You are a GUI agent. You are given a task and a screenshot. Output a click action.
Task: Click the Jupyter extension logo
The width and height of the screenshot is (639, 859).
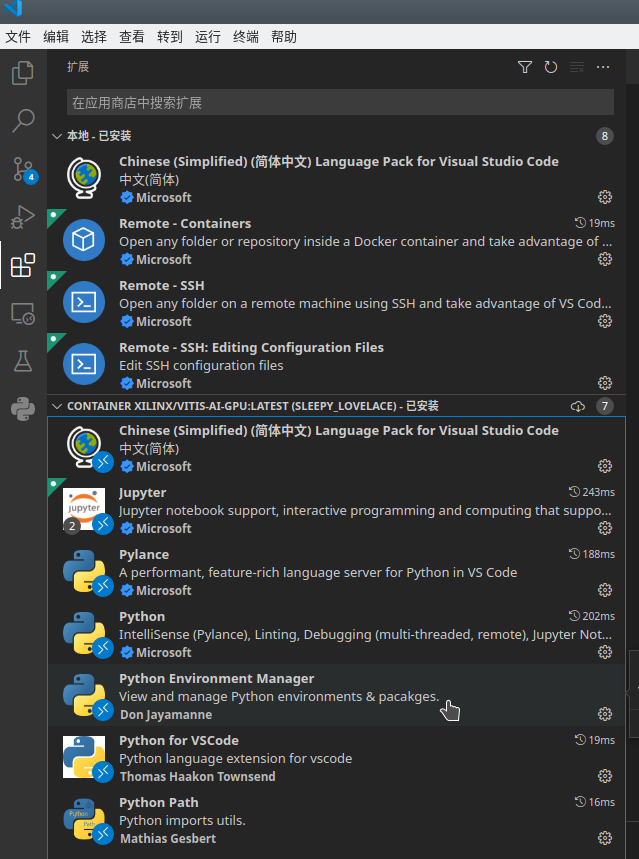tap(84, 509)
